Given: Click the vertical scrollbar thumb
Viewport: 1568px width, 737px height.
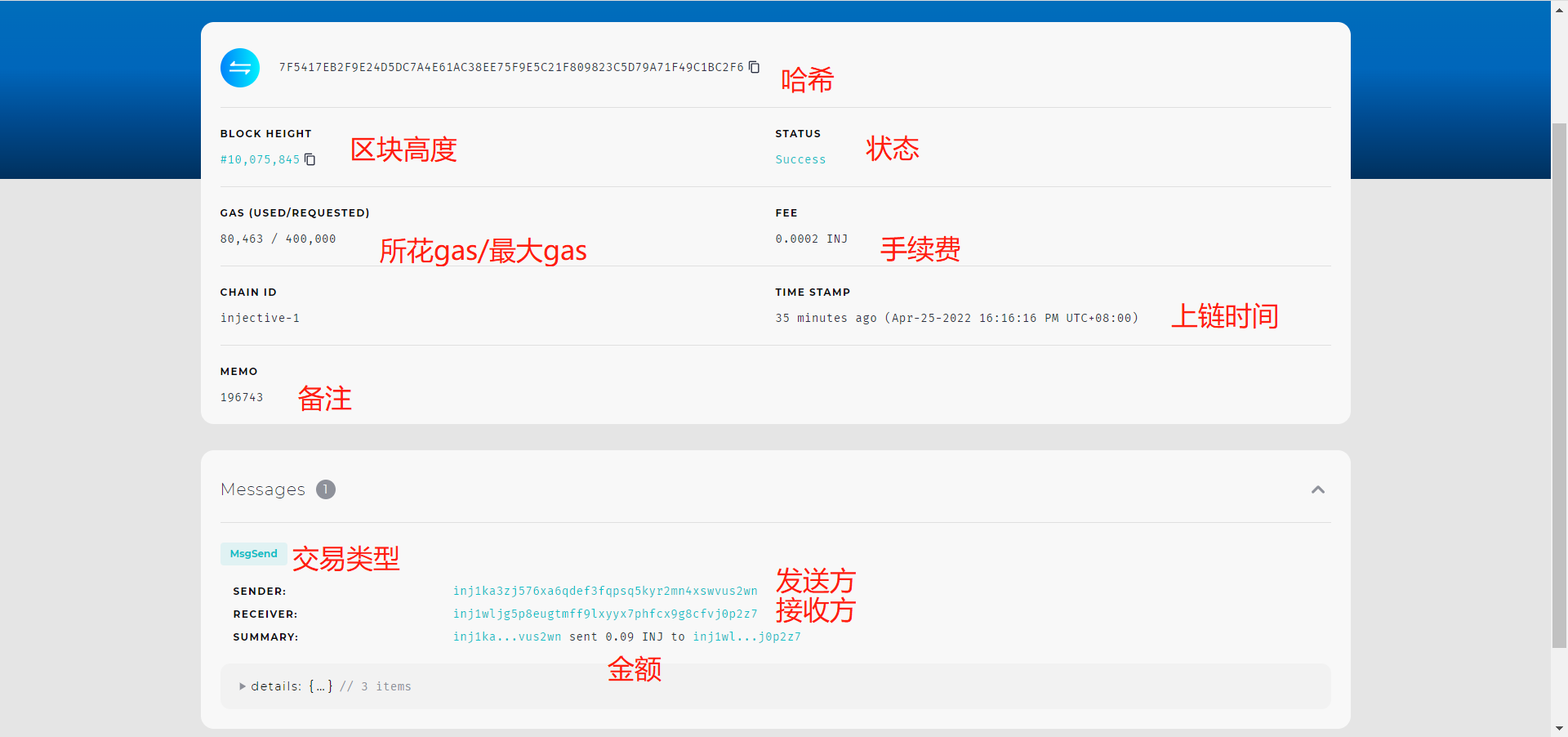Looking at the screenshot, I should (x=1559, y=384).
